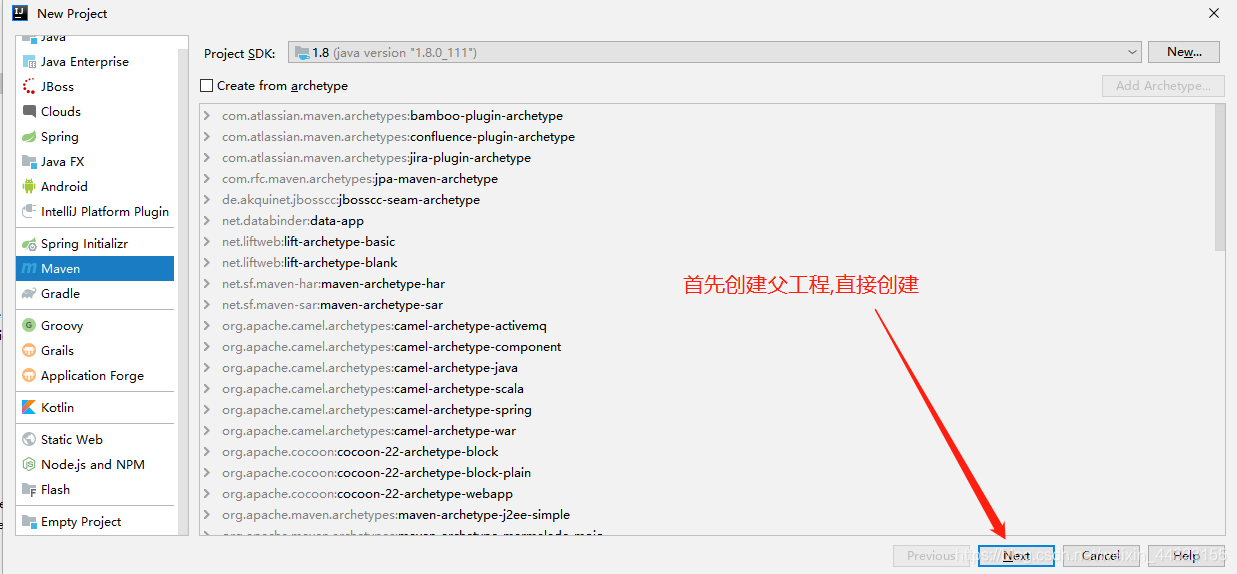Screen dimensions: 1237x574
Task: Click the Previous button
Action: [x=931, y=556]
